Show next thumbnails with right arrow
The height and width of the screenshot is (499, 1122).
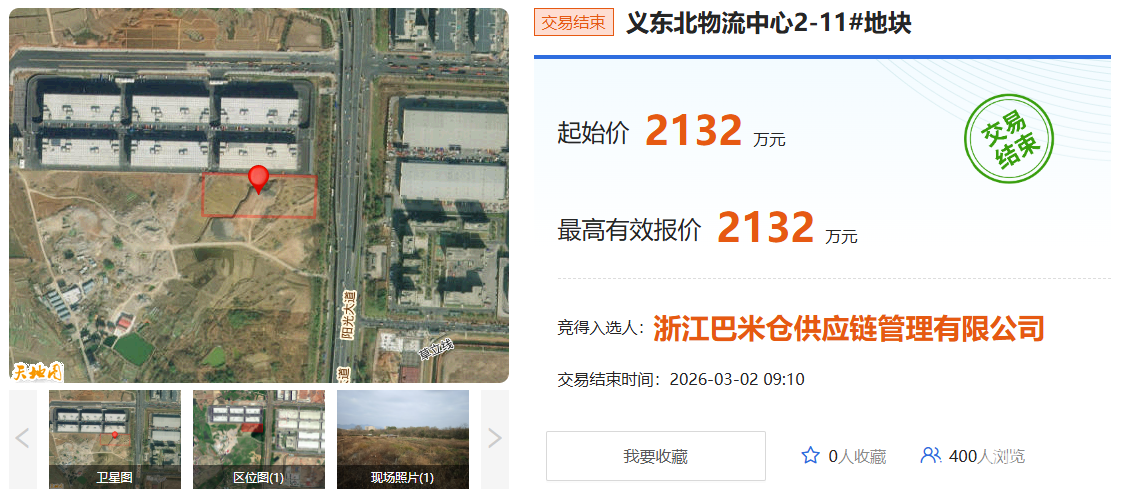point(494,438)
